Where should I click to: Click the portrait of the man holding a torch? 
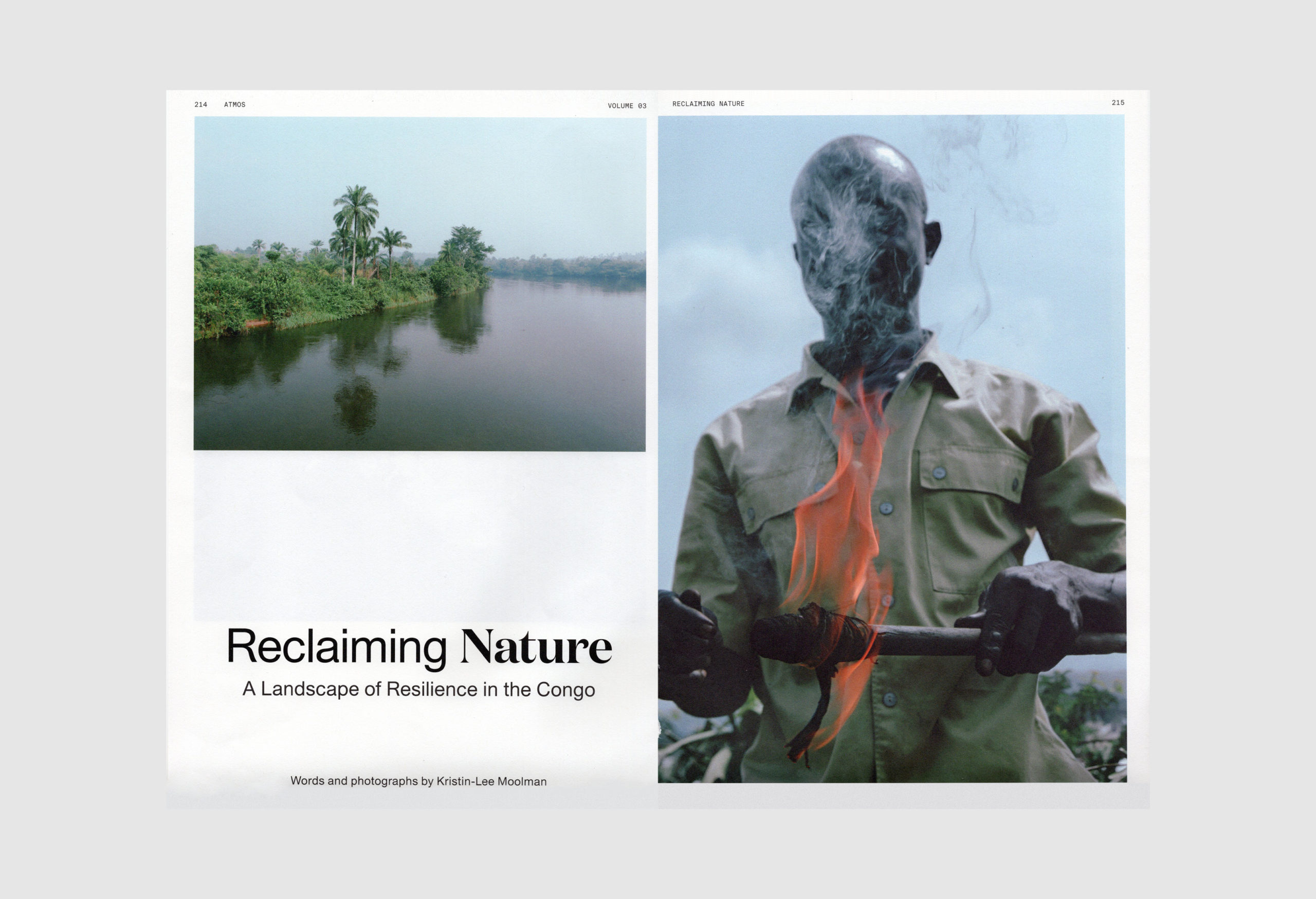coord(892,448)
